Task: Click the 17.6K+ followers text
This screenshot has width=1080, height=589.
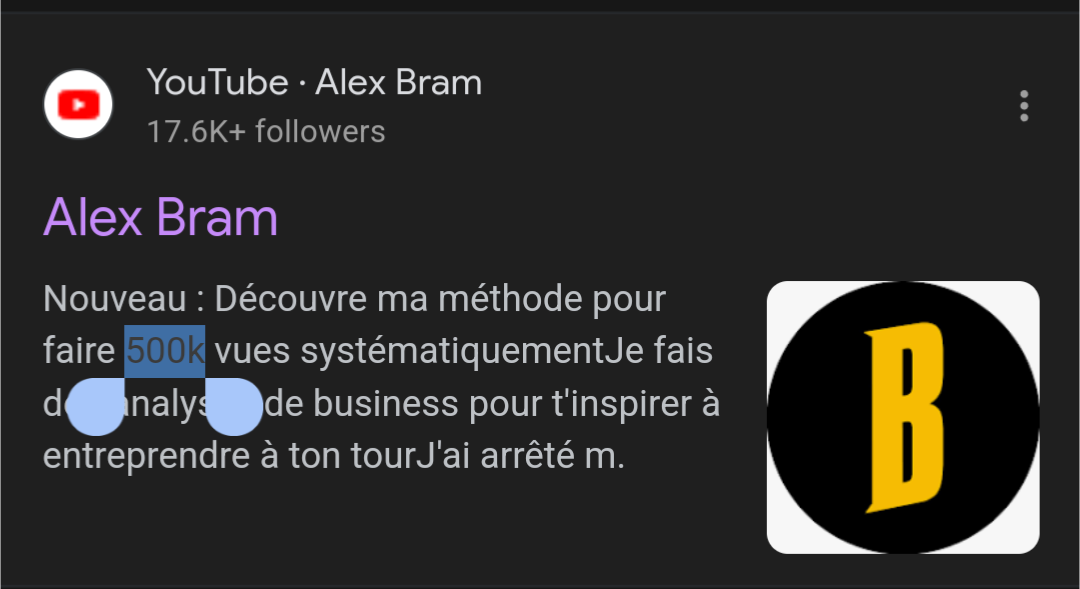Action: 266,132
